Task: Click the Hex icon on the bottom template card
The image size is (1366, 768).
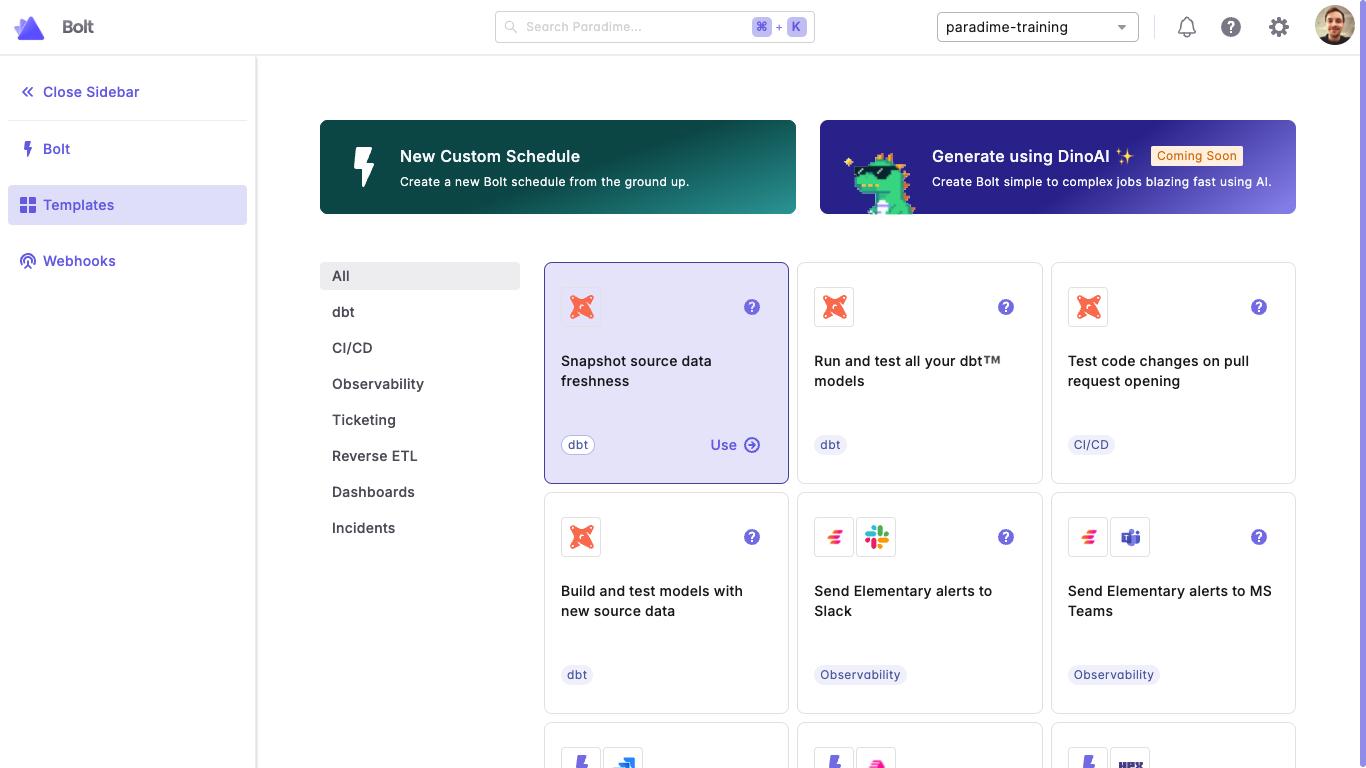Action: coord(1130,760)
